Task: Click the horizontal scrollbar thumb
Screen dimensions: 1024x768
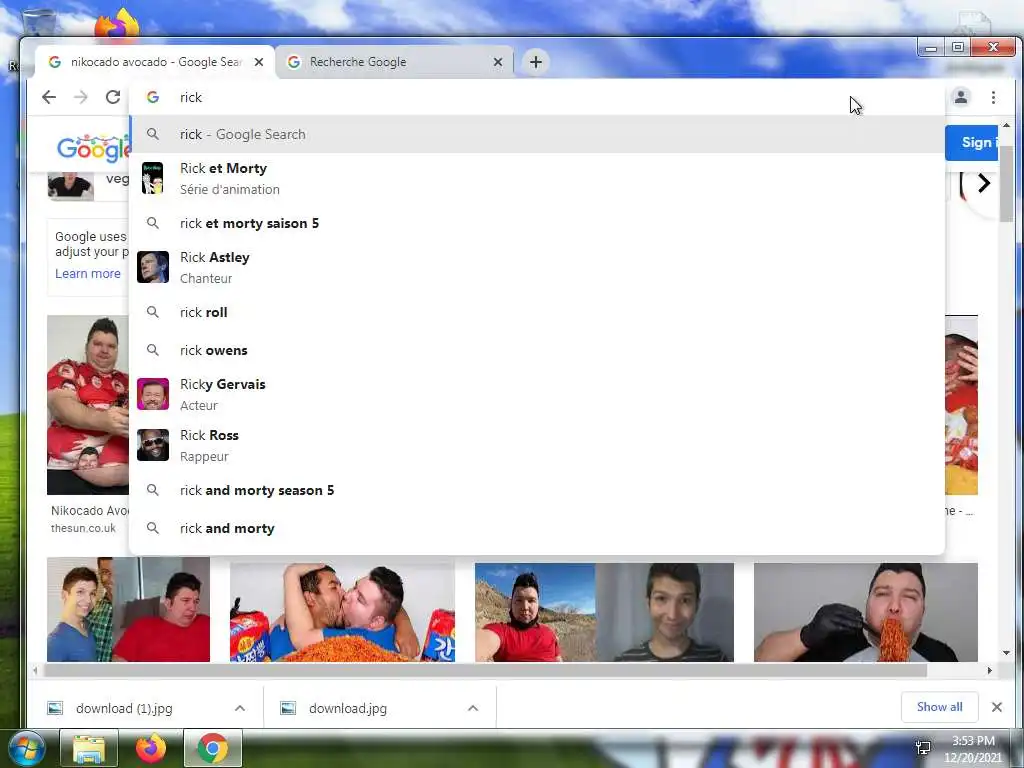Action: (x=485, y=670)
